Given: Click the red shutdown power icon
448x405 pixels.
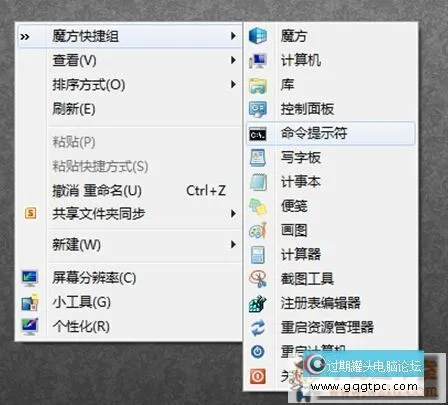Looking at the screenshot, I should point(257,376).
